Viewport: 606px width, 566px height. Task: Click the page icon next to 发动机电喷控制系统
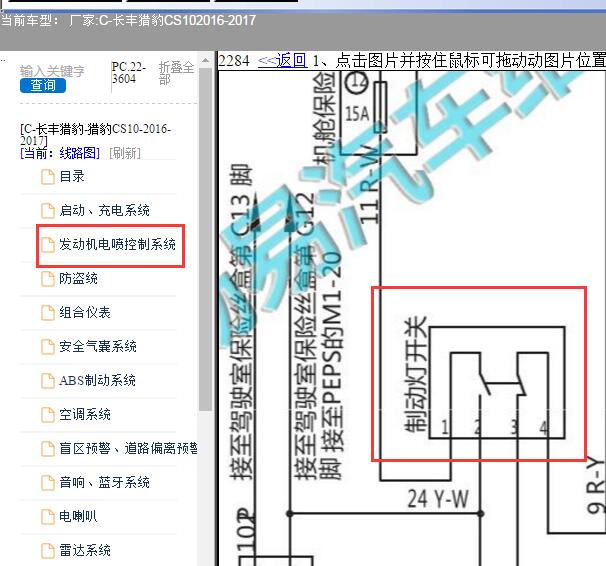tap(48, 245)
